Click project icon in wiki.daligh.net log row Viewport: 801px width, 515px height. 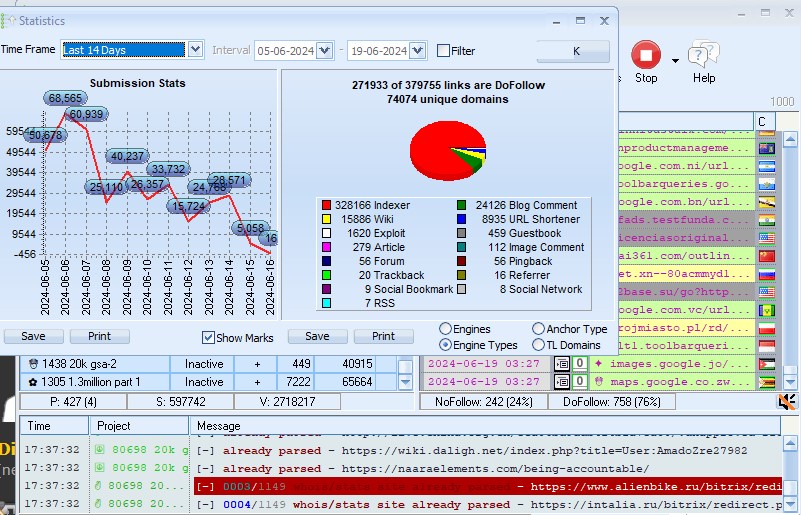100,450
